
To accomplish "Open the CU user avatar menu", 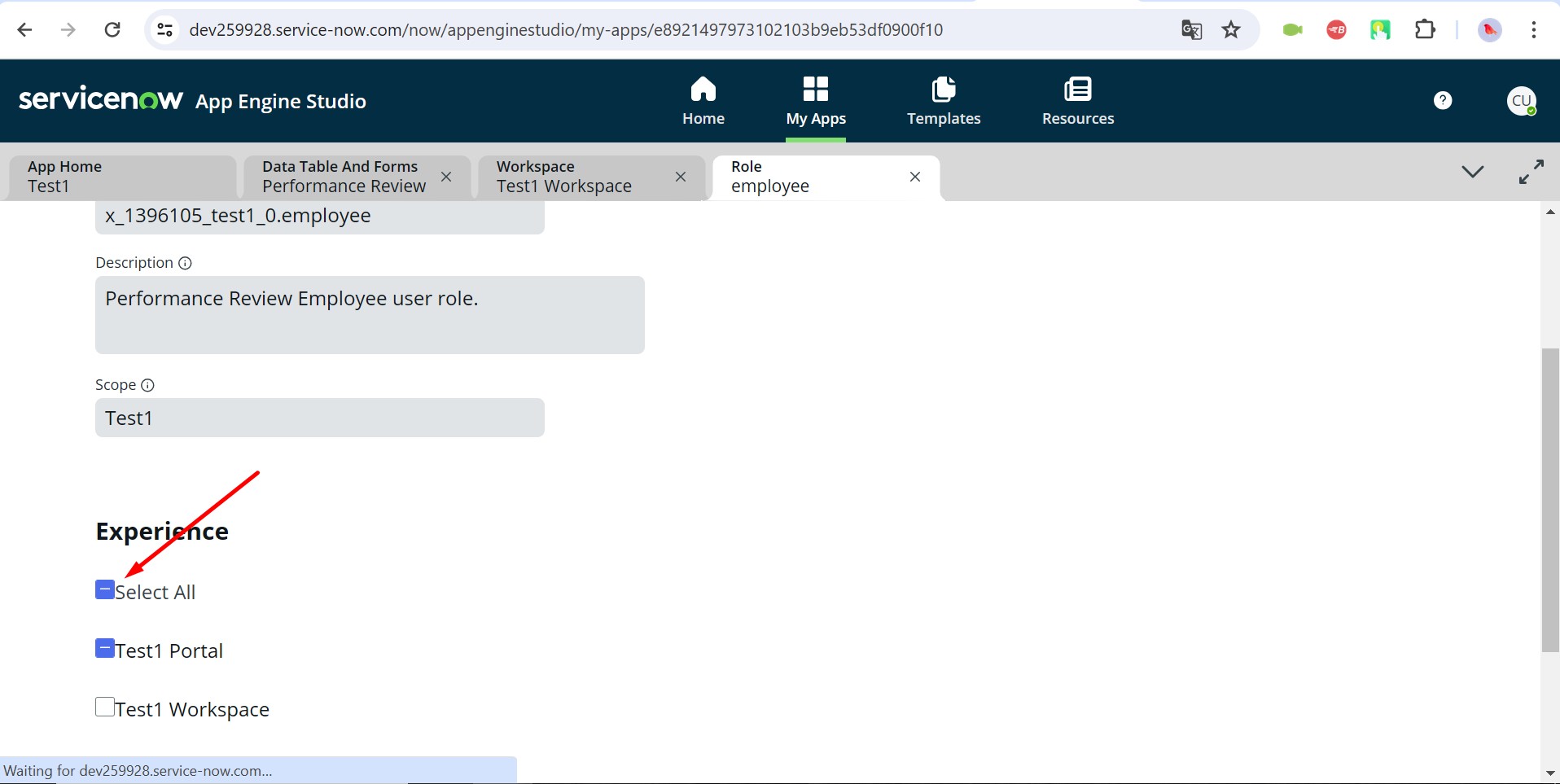I will (1522, 101).
